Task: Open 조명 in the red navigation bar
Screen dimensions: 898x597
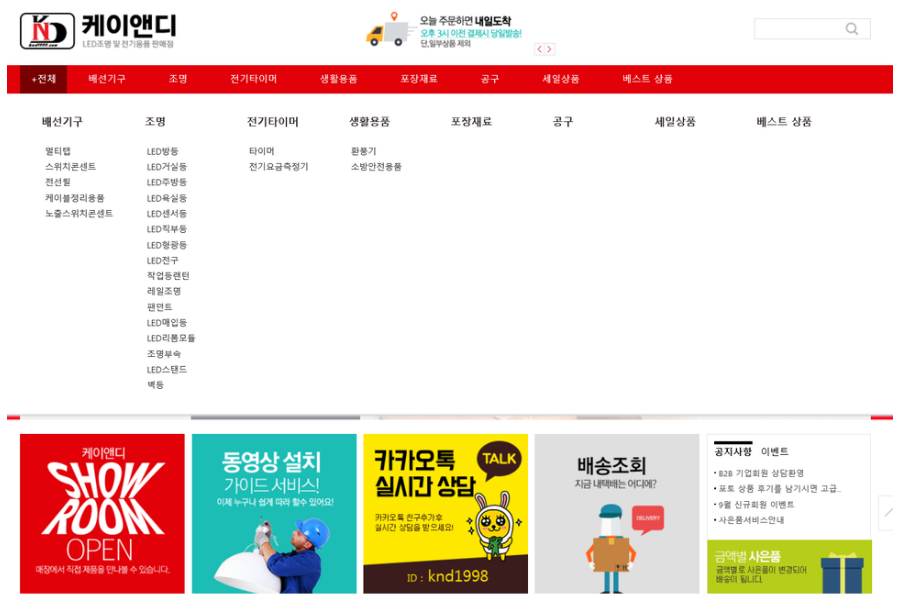Action: click(178, 79)
